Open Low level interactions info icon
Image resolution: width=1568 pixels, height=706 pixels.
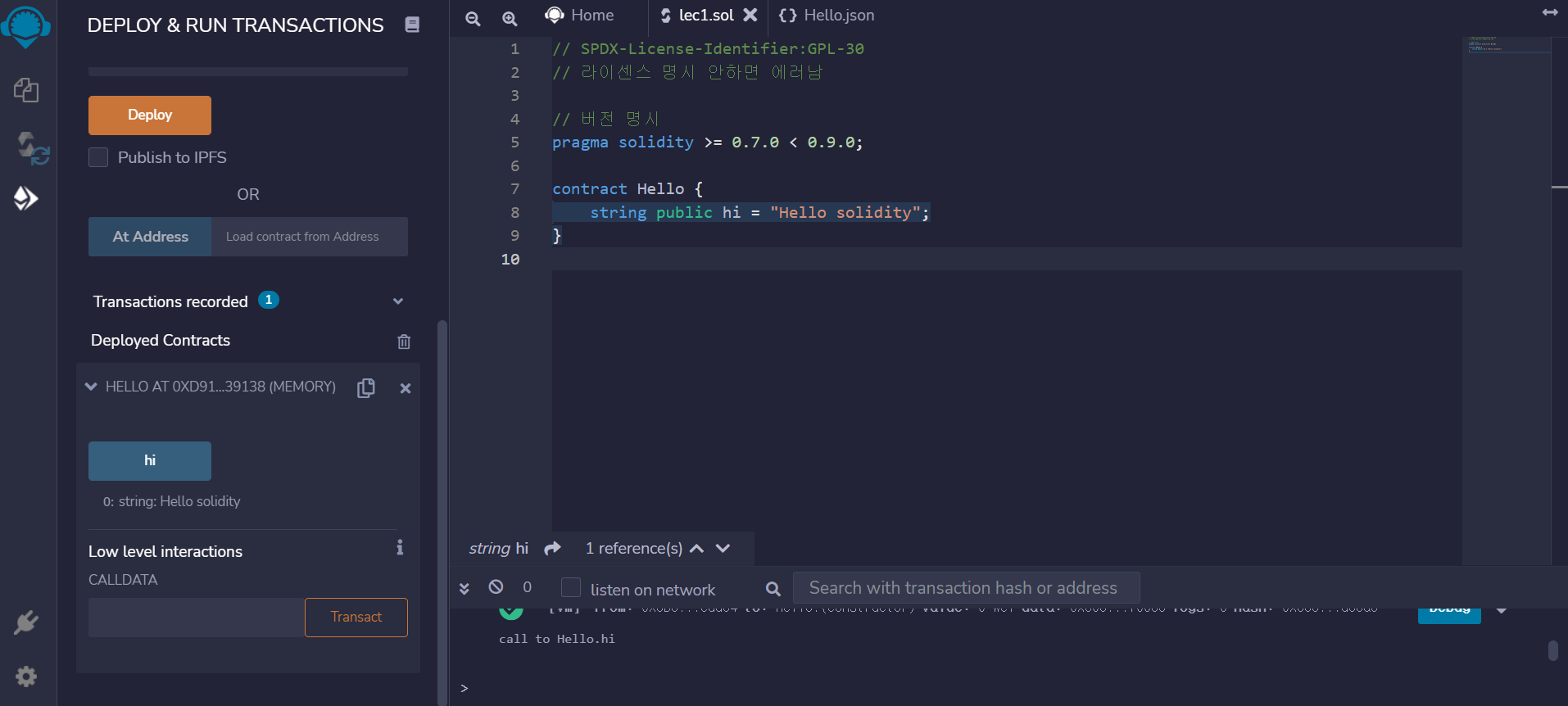point(400,547)
